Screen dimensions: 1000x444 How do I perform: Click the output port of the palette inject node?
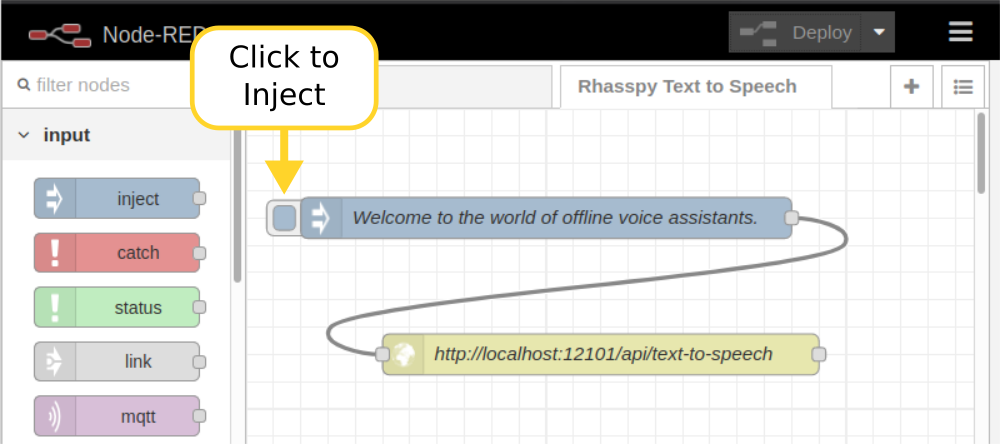point(199,198)
